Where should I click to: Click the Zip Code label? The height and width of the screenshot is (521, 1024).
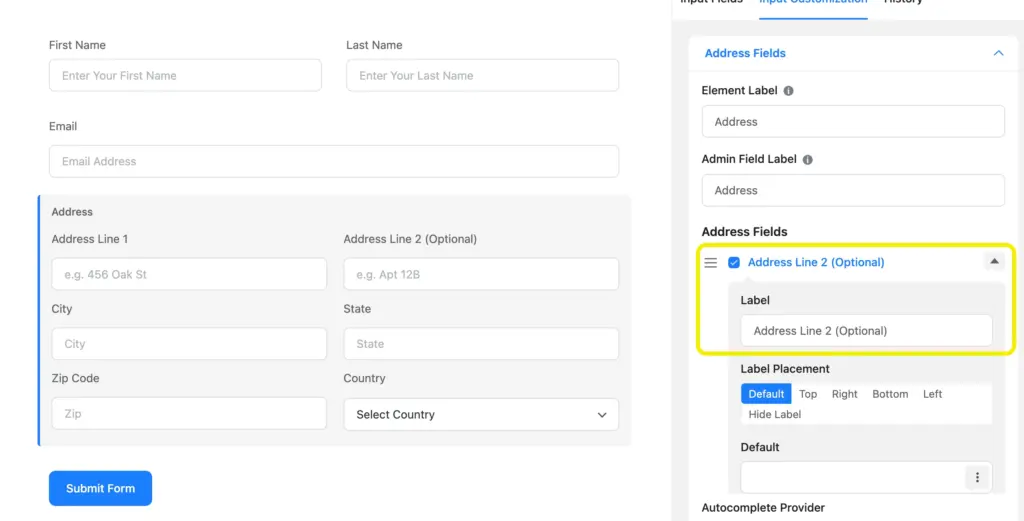75,378
